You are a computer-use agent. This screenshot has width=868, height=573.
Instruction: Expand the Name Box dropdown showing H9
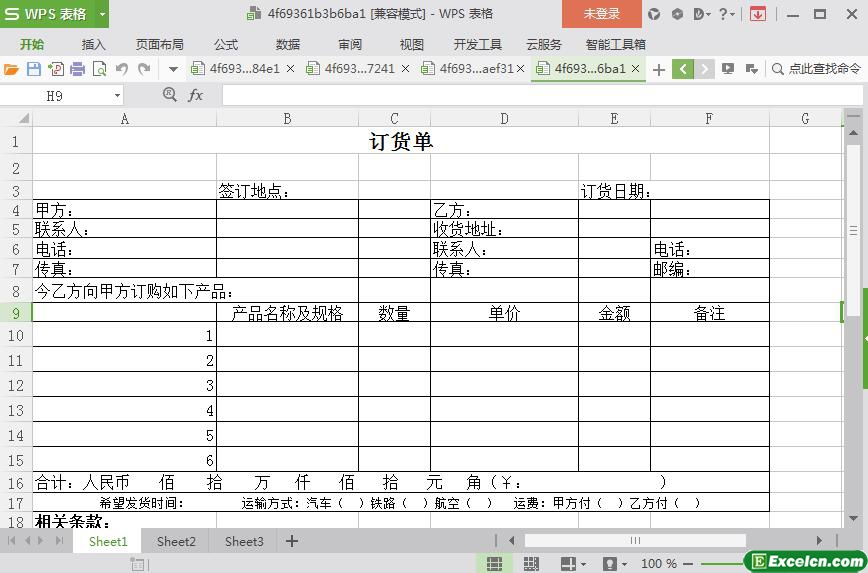coord(117,96)
